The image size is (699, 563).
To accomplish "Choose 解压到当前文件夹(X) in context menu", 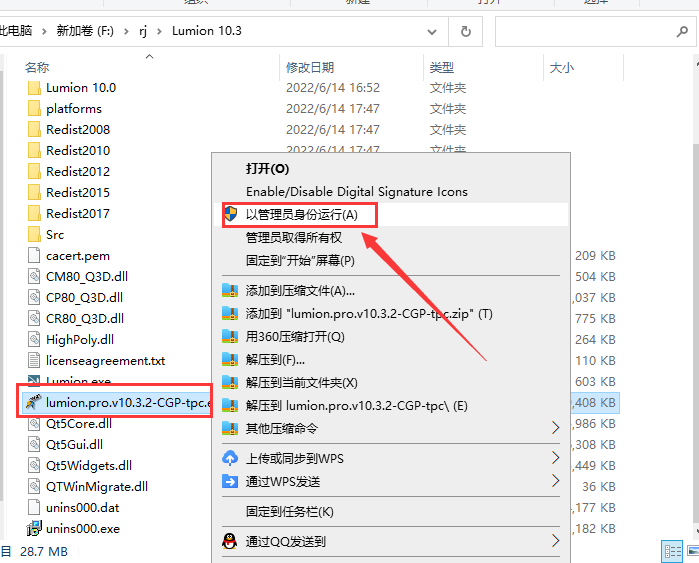I will click(302, 383).
